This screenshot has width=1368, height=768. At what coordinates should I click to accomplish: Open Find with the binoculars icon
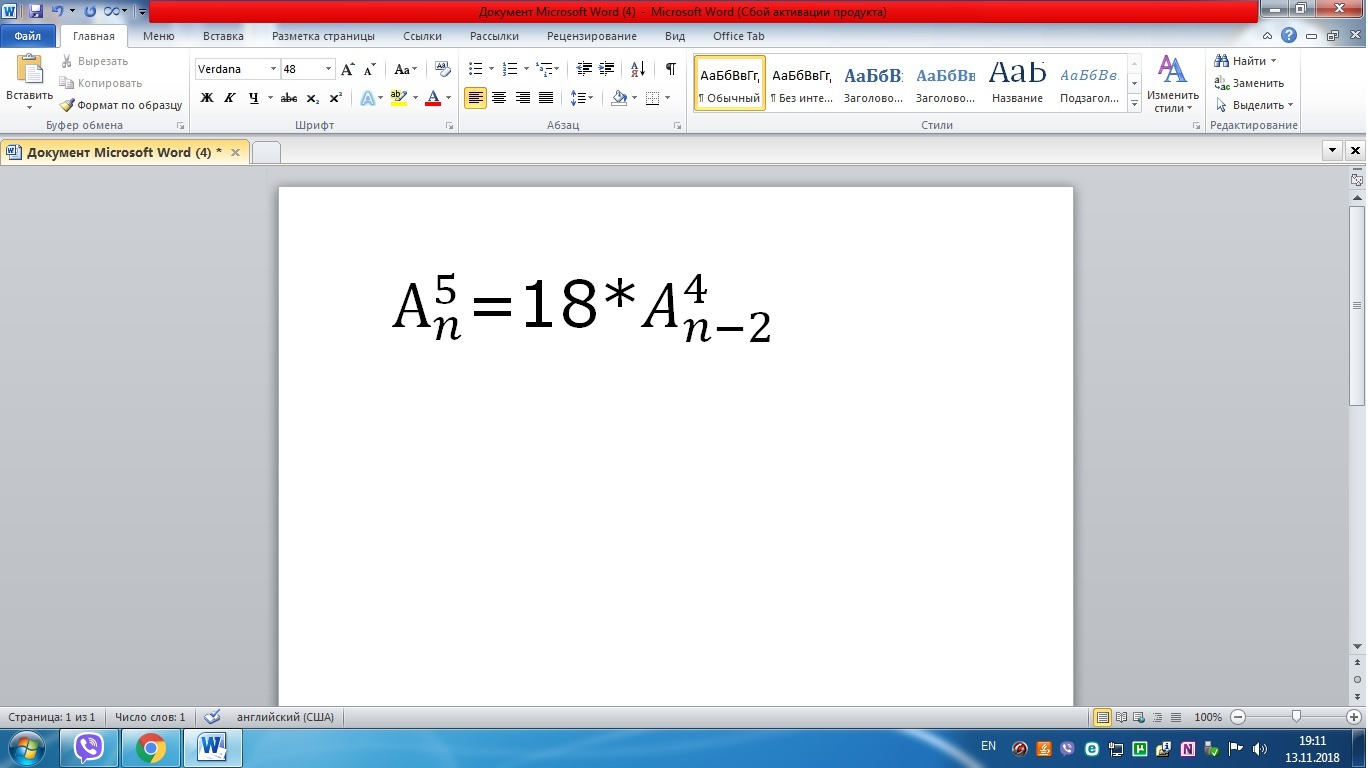(x=1221, y=62)
